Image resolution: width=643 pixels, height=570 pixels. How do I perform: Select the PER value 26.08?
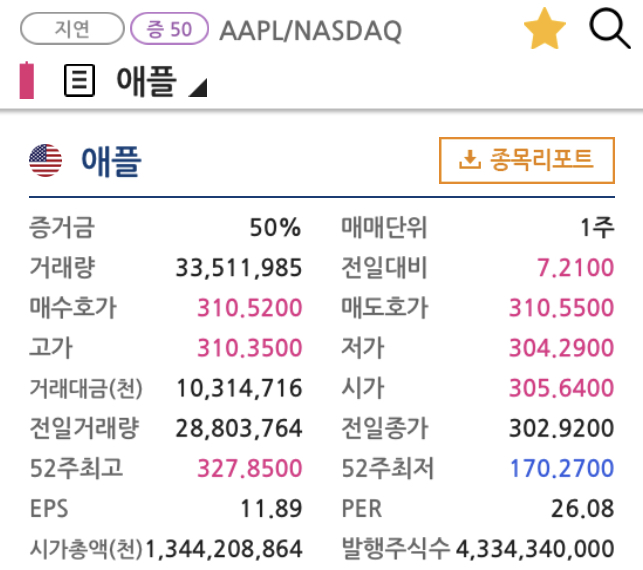click(x=582, y=508)
